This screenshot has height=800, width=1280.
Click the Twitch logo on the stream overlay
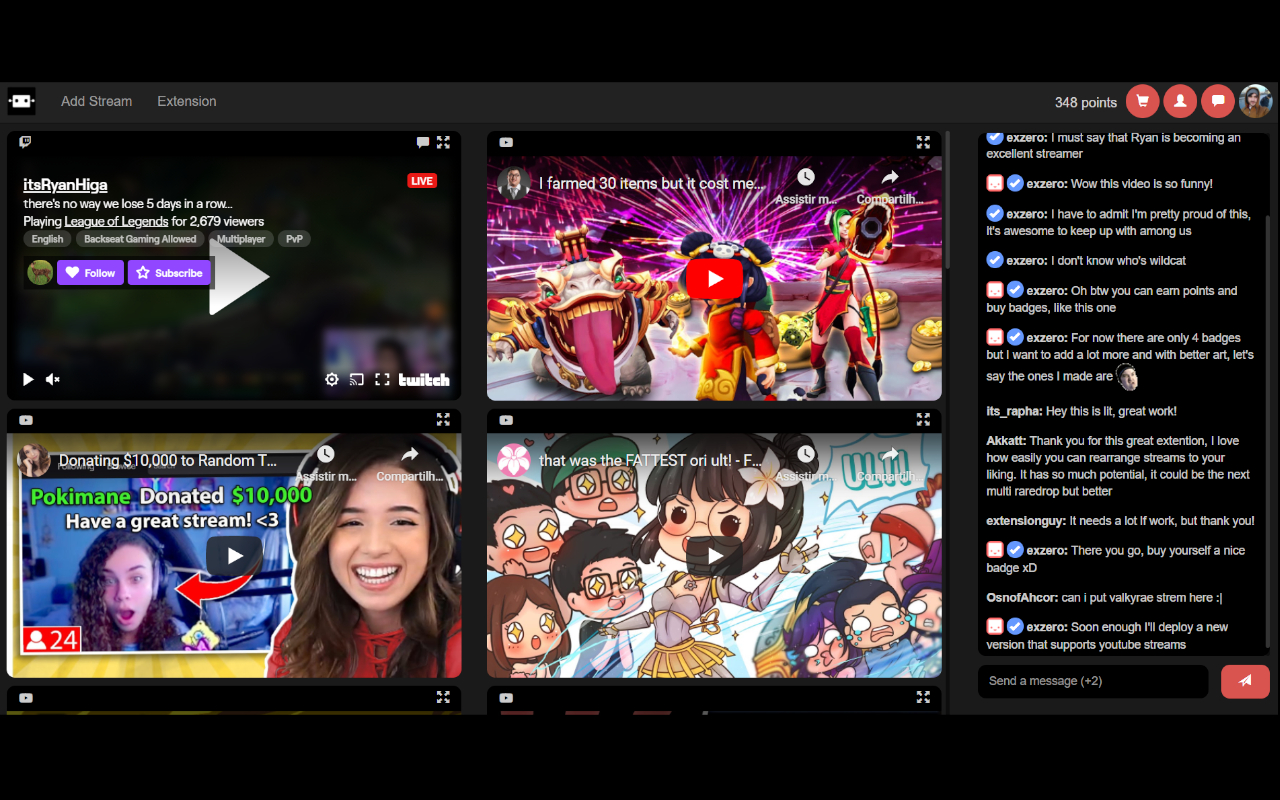point(423,380)
